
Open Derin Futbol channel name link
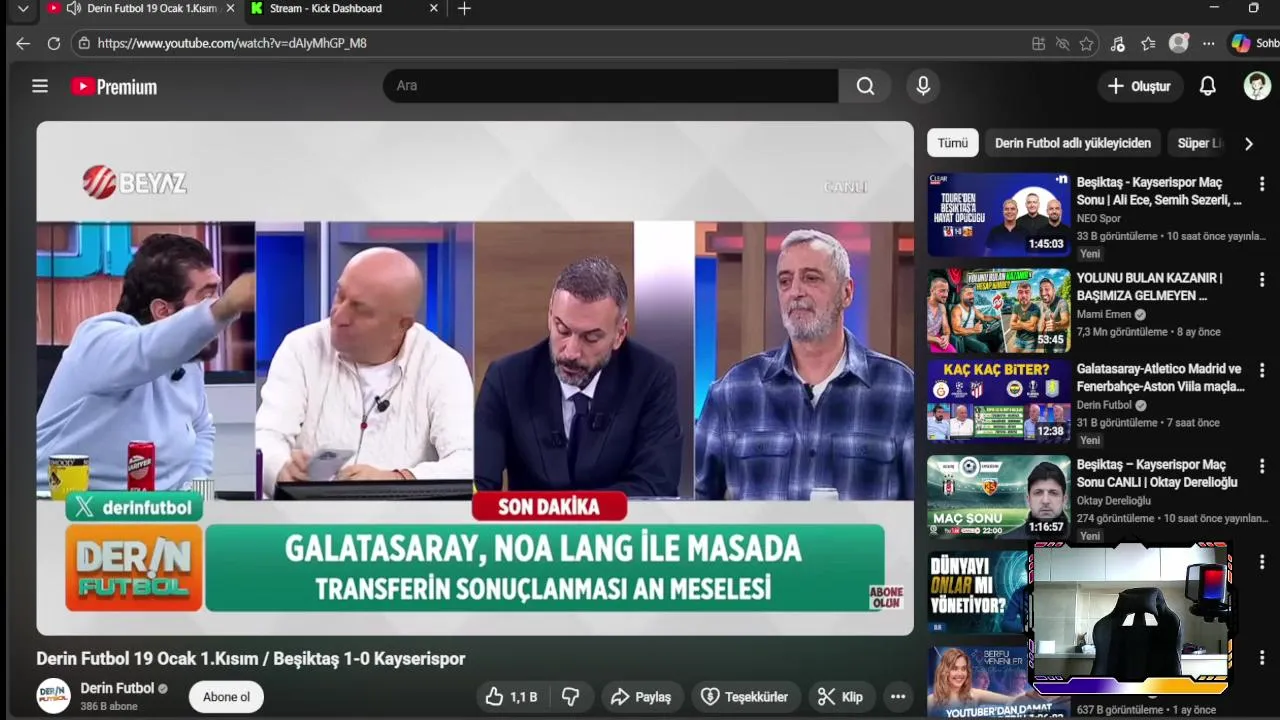click(117, 688)
